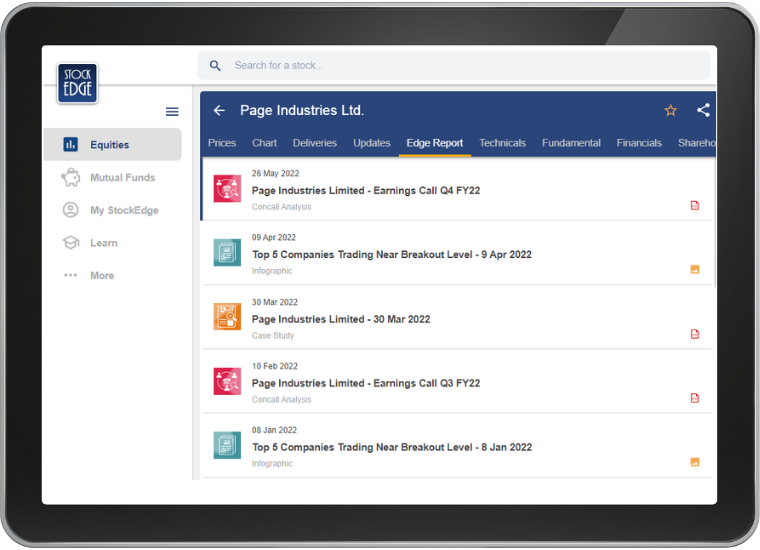The width and height of the screenshot is (760, 550).
Task: Click the three-dots More icon
Action: pyautogui.click(x=71, y=275)
